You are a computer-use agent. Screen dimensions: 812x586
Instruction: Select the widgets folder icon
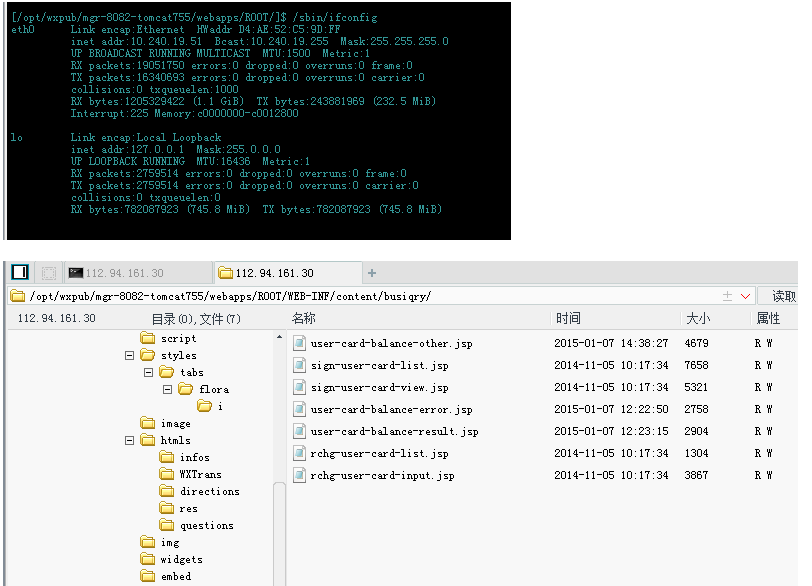click(x=148, y=559)
